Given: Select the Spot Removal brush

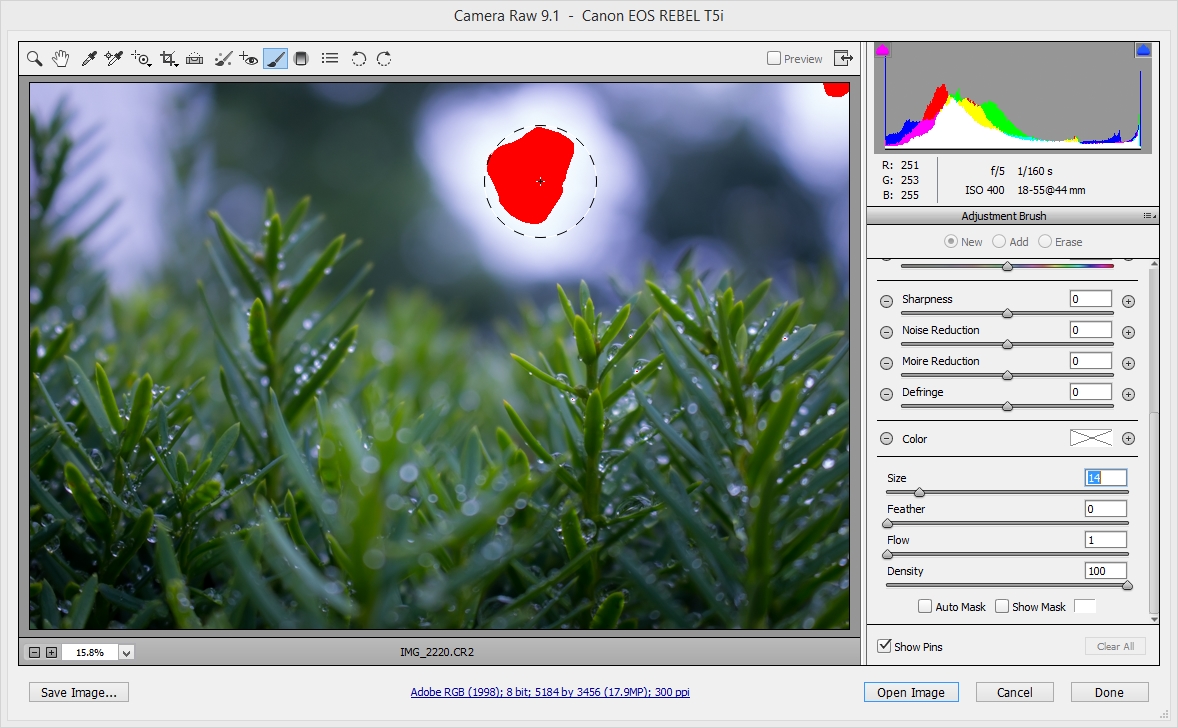Looking at the screenshot, I should [x=221, y=58].
